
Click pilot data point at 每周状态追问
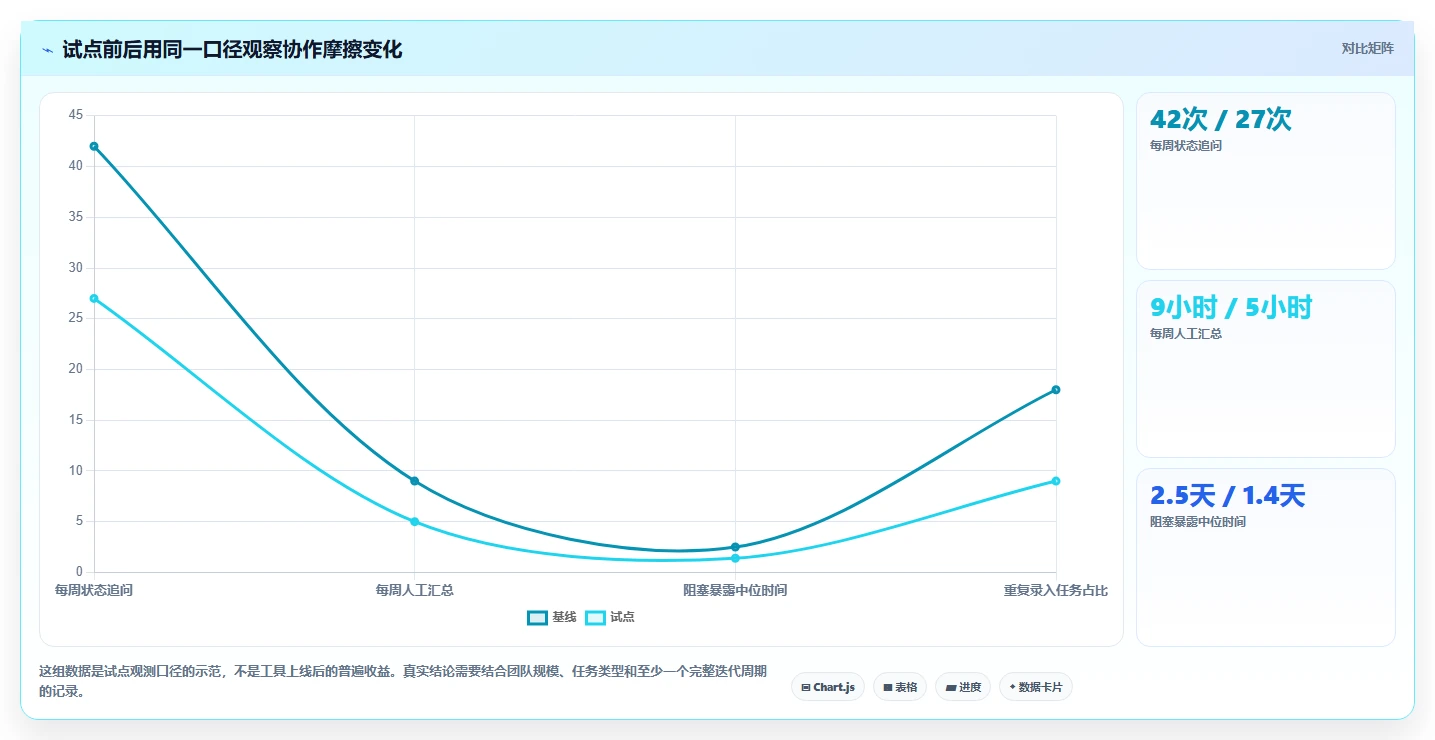[94, 298]
